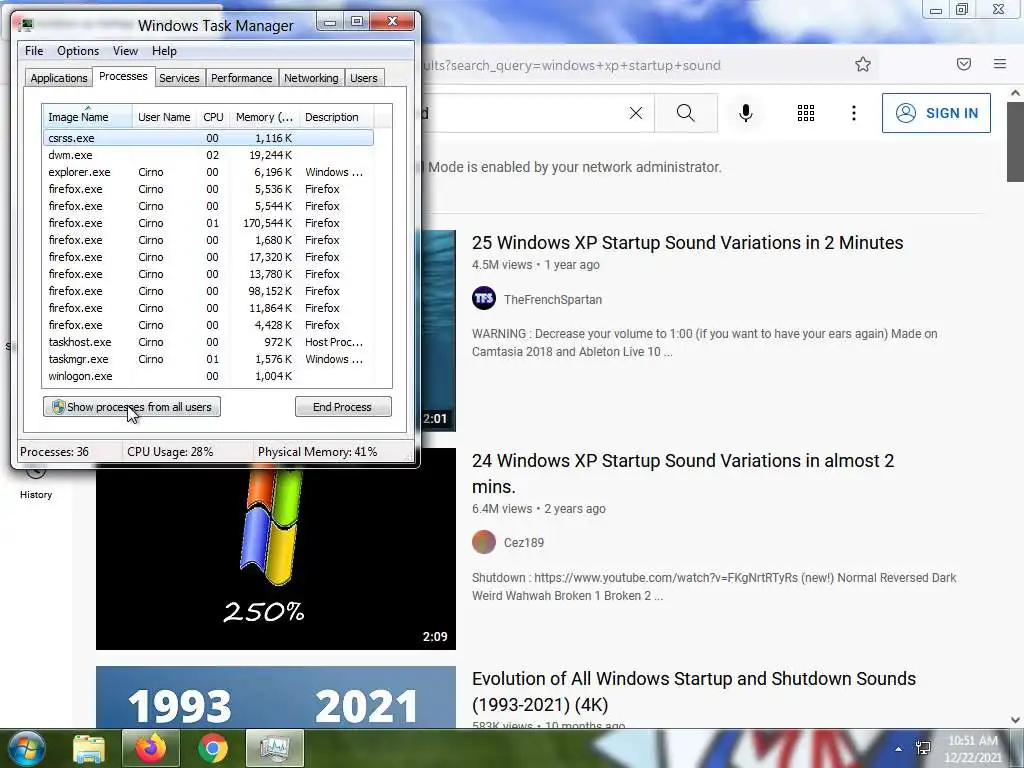This screenshot has width=1024, height=768.
Task: Switch to Networking tab
Action: pyautogui.click(x=311, y=78)
